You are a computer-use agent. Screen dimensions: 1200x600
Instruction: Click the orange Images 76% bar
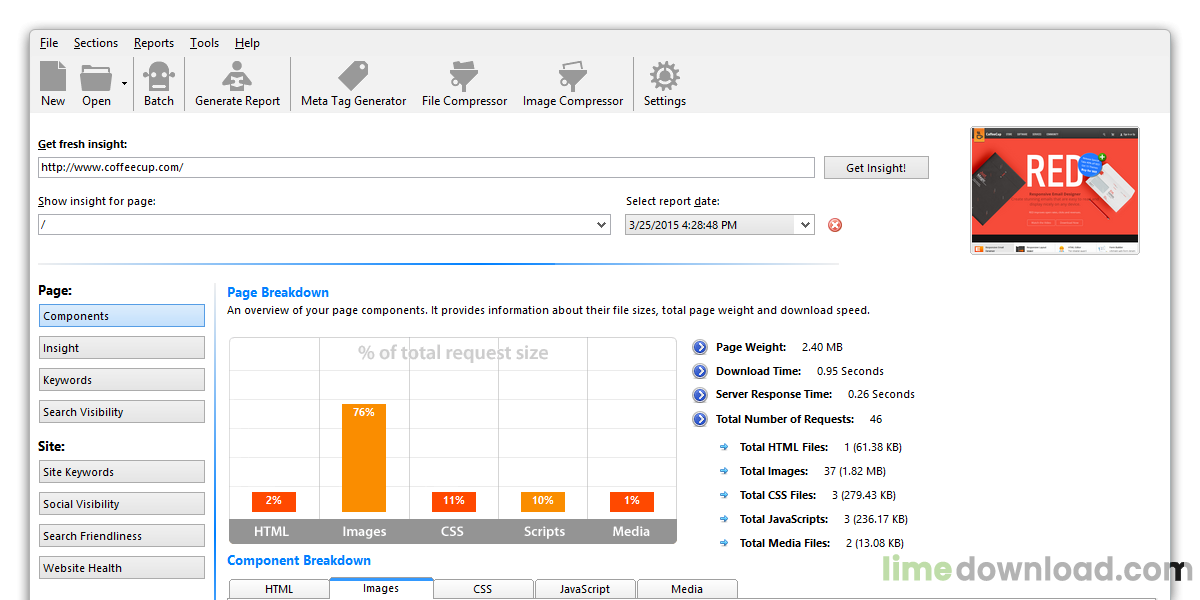click(364, 458)
